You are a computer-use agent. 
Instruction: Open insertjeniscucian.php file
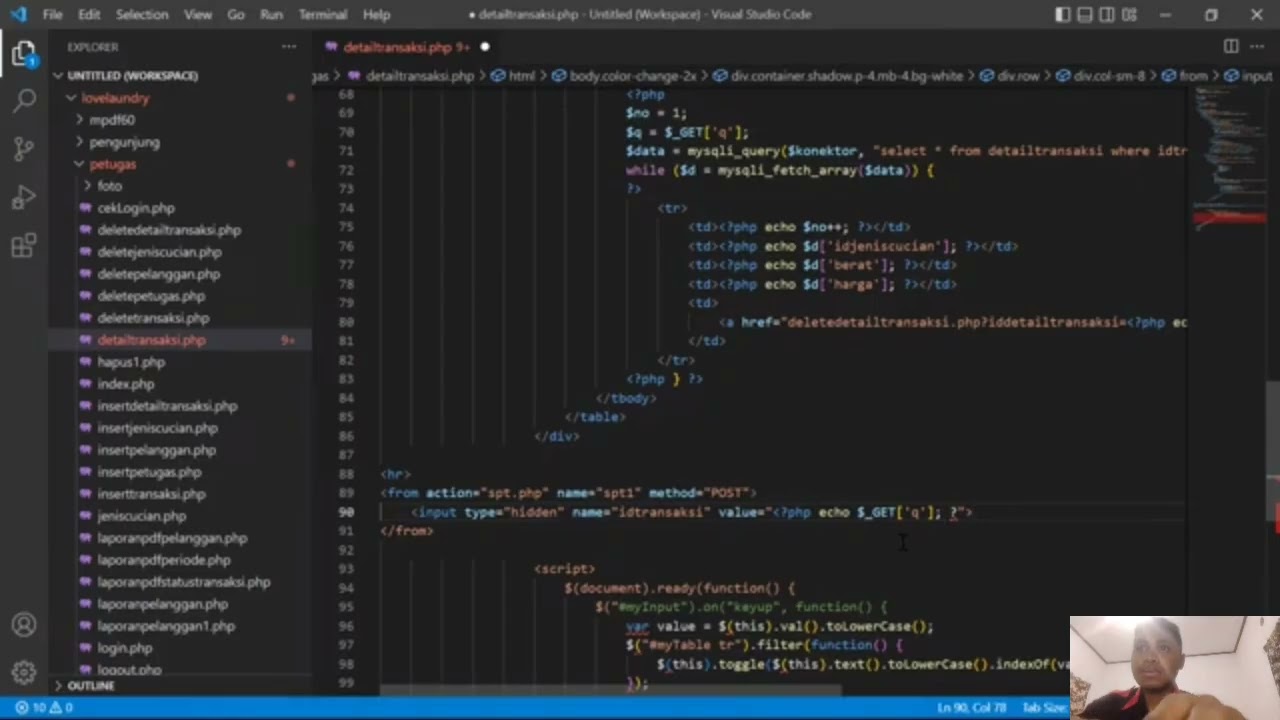click(157, 428)
